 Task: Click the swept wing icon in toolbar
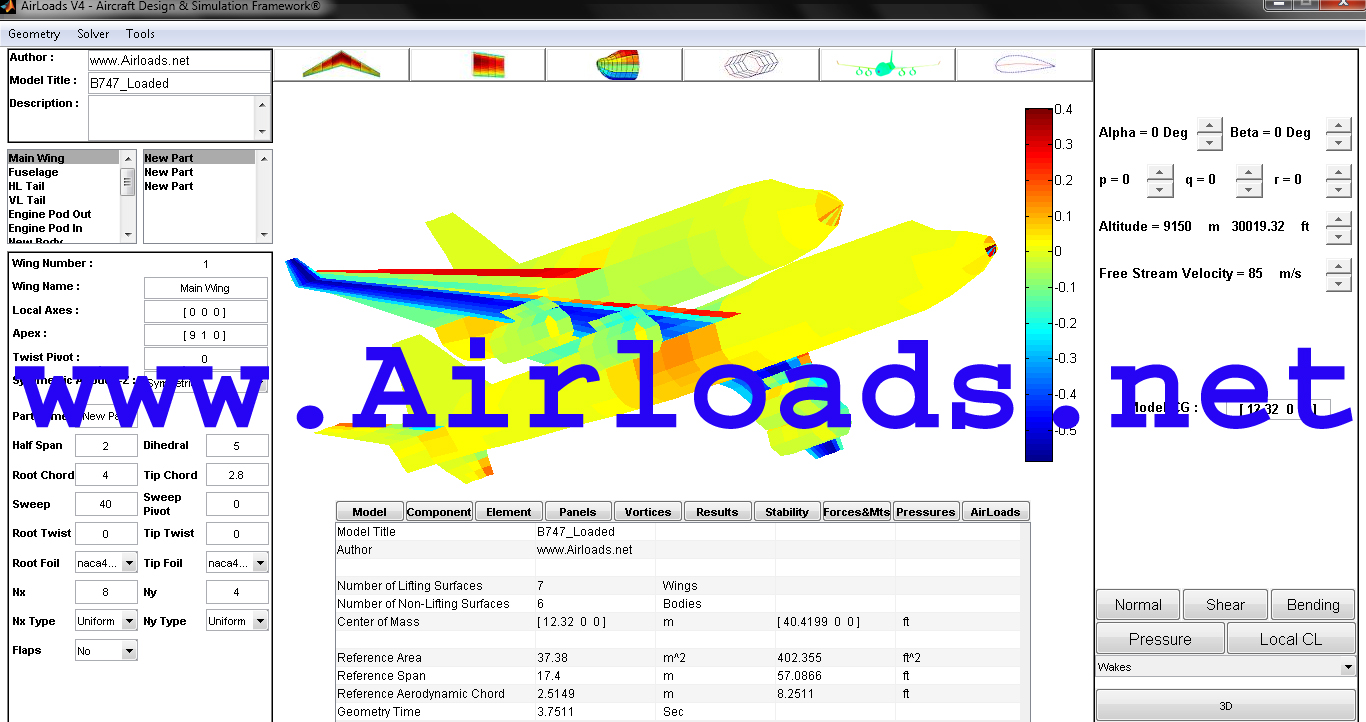point(341,65)
